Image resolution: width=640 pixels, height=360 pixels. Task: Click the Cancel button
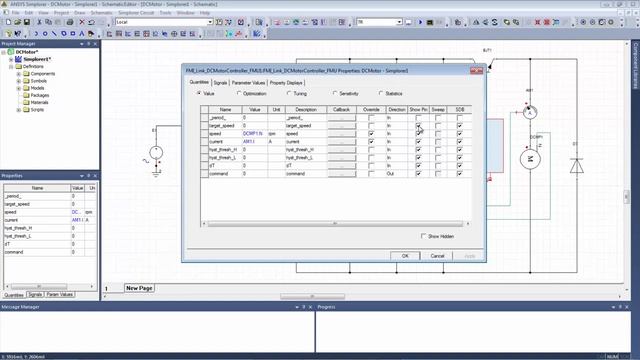(x=437, y=256)
